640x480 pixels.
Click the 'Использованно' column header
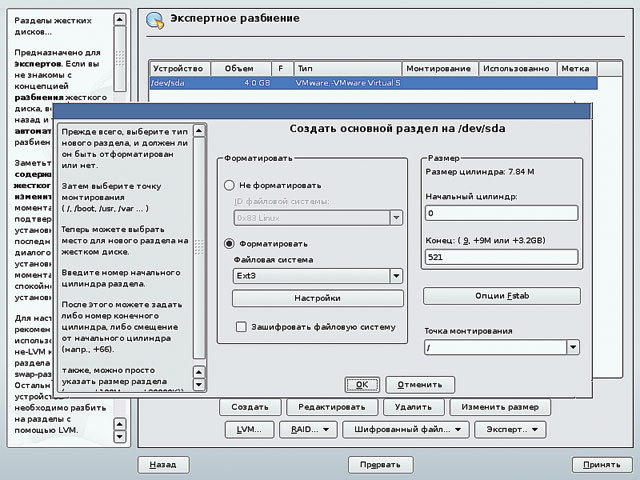point(518,69)
